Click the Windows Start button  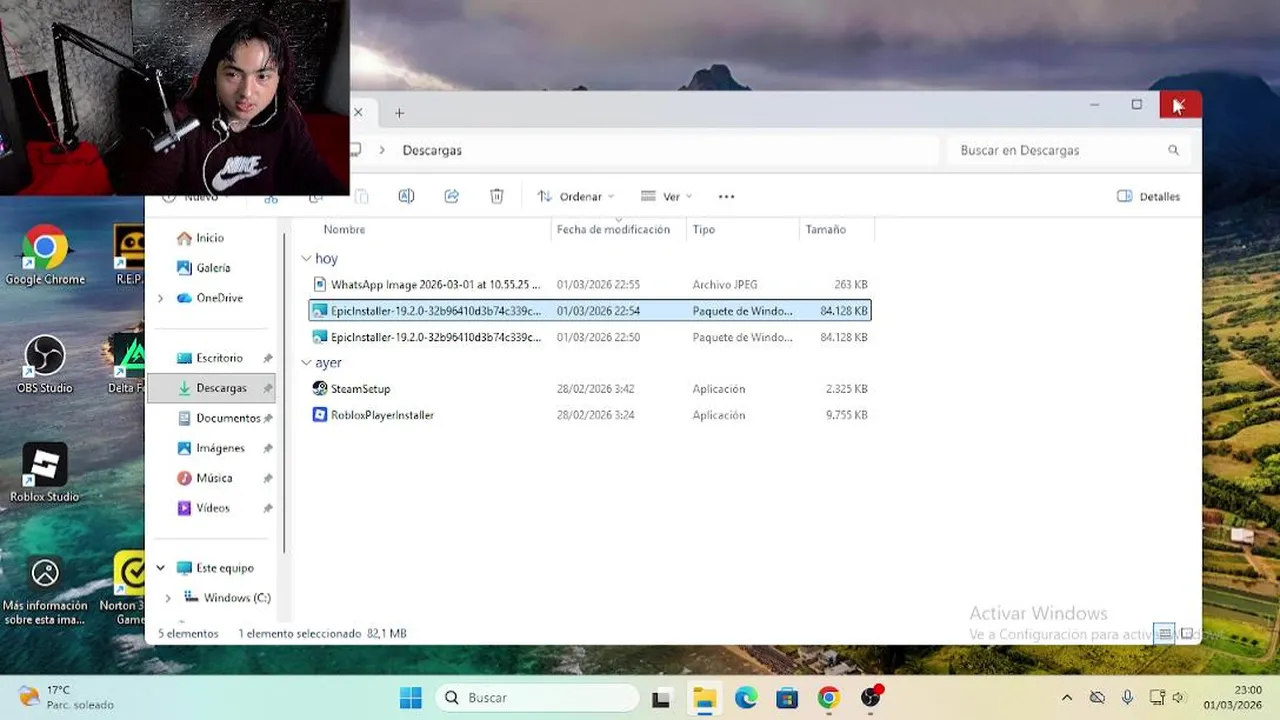coord(411,698)
